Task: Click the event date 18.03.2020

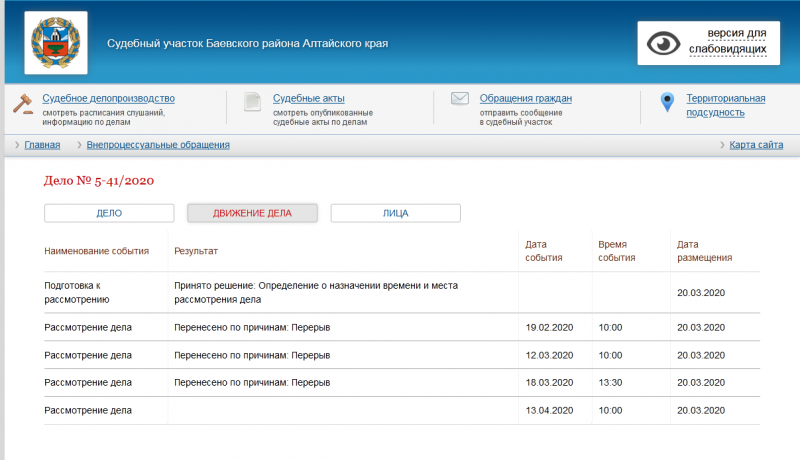Action: pyautogui.click(x=549, y=382)
